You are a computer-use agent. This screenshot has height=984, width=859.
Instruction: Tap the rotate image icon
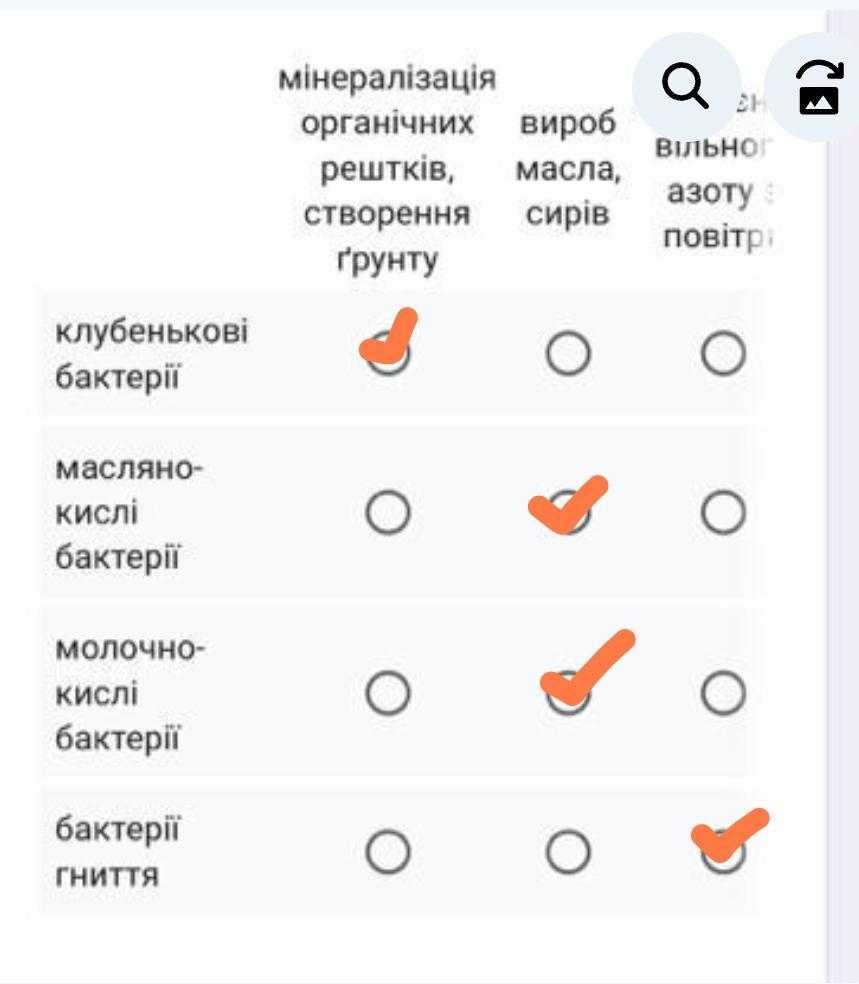819,87
